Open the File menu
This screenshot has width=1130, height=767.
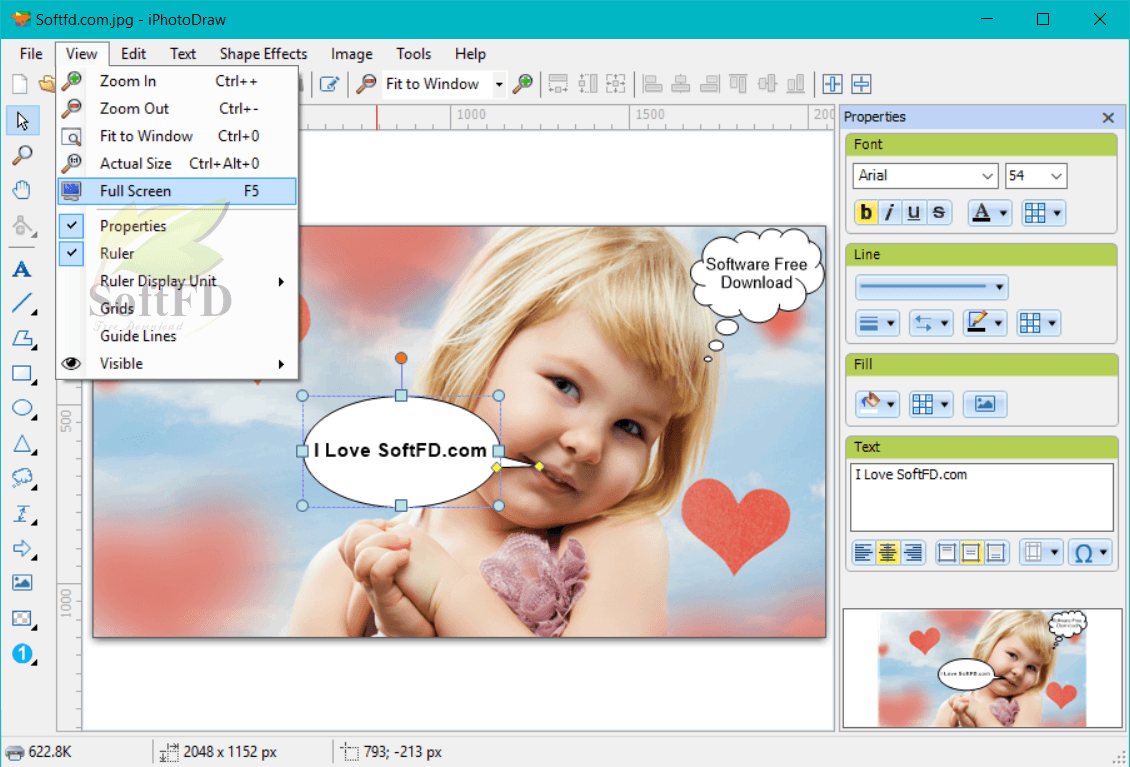(31, 54)
